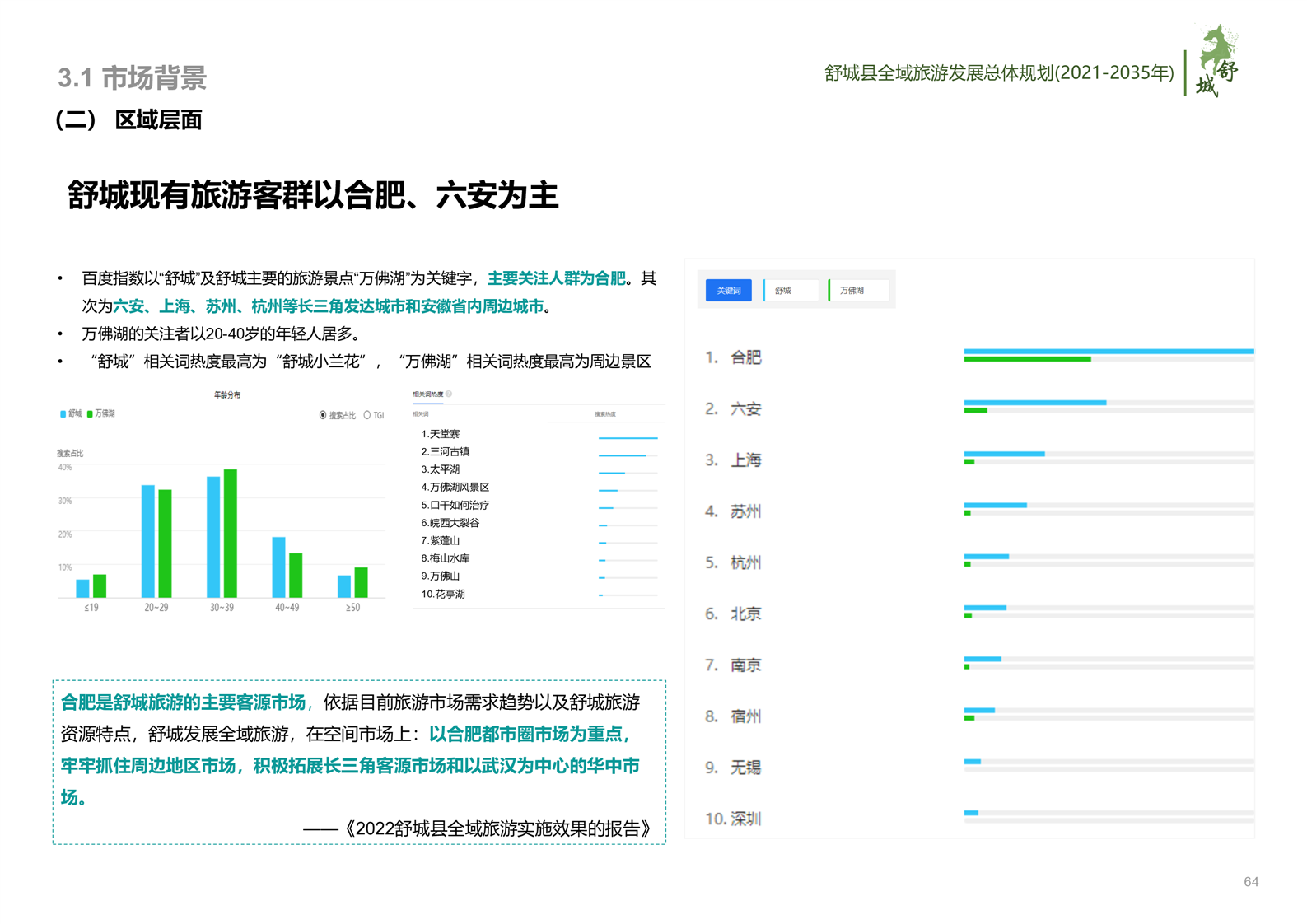Click the blue 合肥 search progress bar
The height and width of the screenshot is (924, 1307).
[1108, 352]
